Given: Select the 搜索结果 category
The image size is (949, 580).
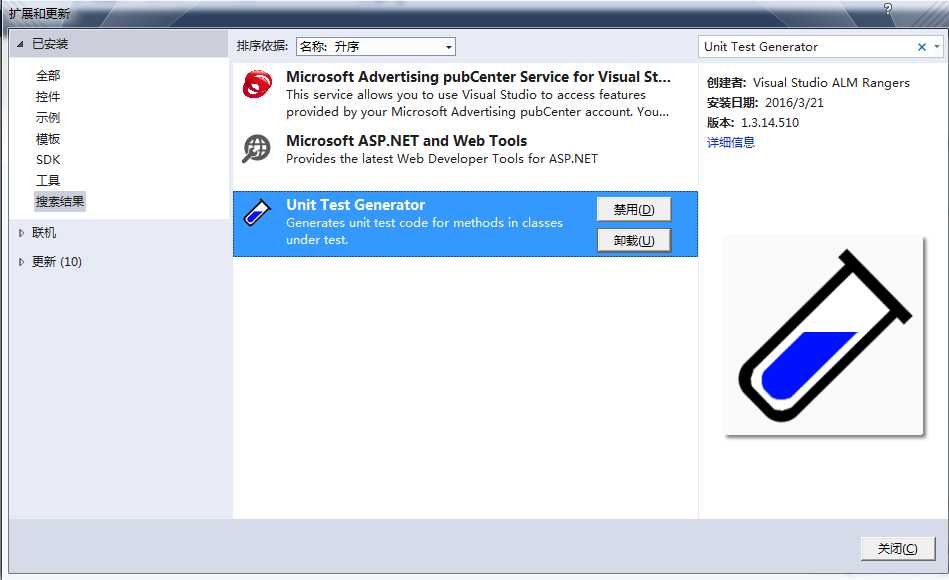Looking at the screenshot, I should pyautogui.click(x=60, y=201).
